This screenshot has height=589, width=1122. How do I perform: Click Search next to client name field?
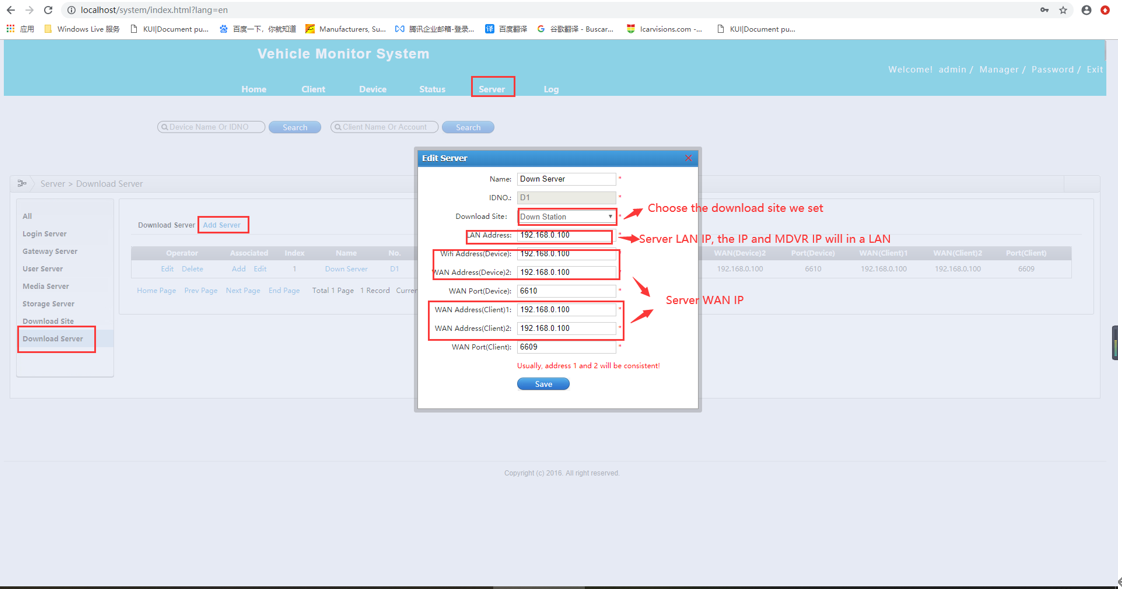[x=468, y=127]
